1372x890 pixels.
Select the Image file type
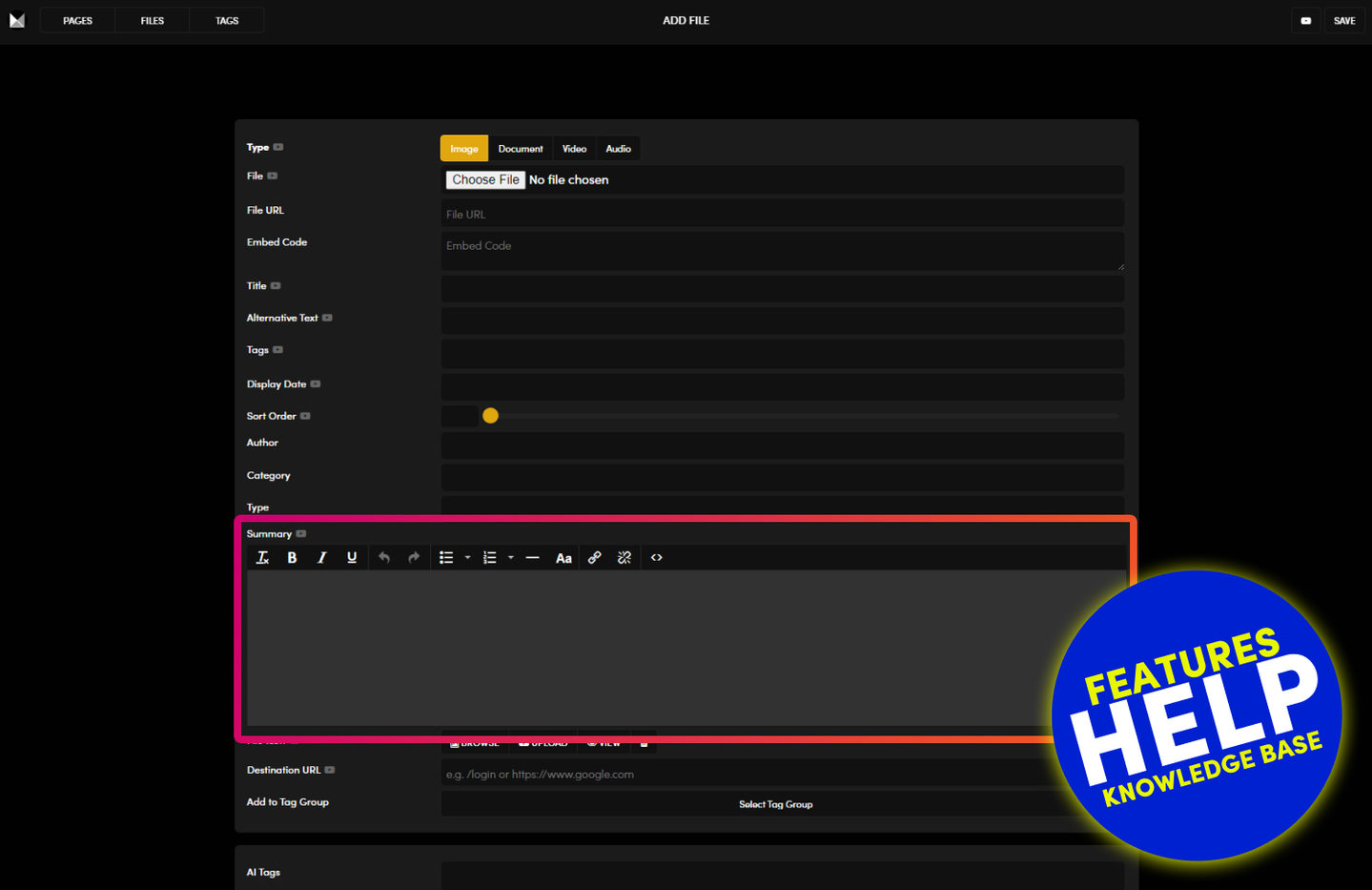[x=464, y=149]
